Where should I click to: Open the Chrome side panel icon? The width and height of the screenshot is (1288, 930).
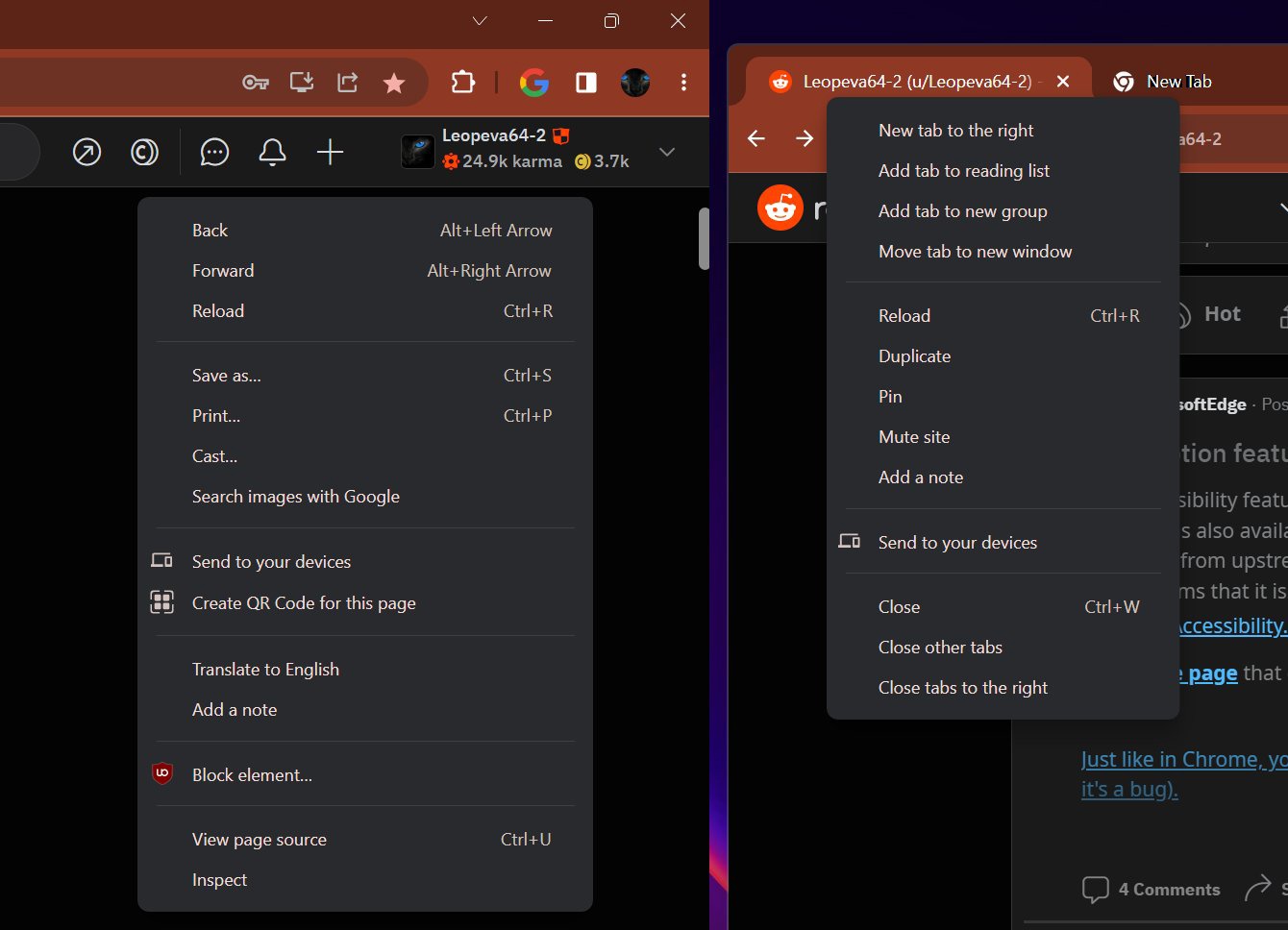tap(585, 83)
